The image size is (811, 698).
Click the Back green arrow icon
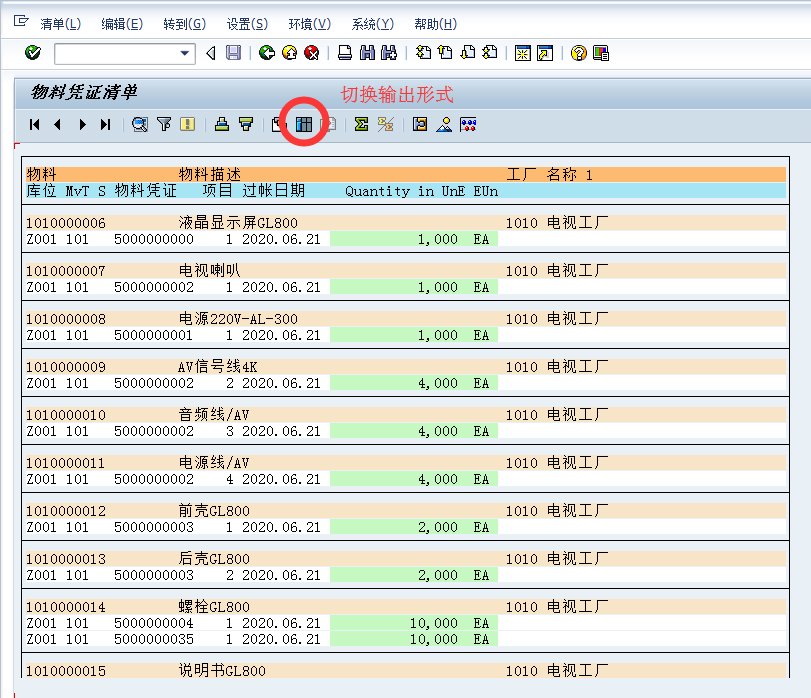[x=266, y=53]
